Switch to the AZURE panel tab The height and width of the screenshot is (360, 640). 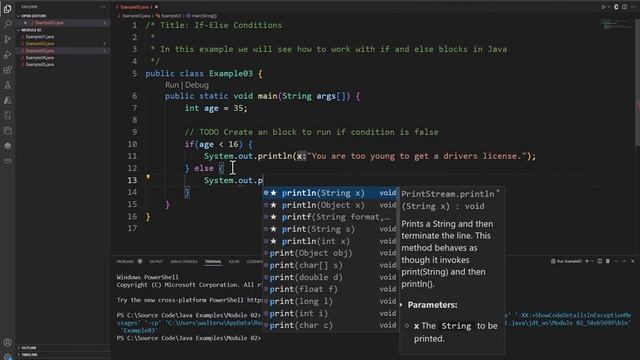coord(234,262)
